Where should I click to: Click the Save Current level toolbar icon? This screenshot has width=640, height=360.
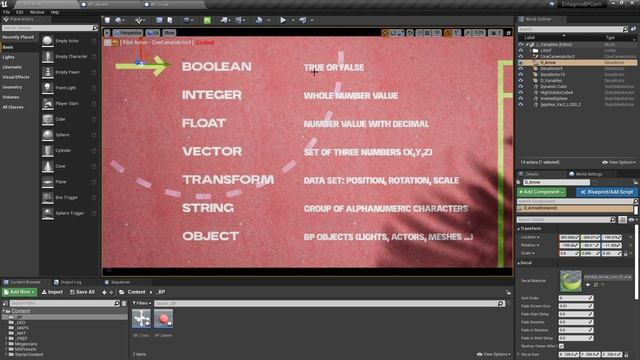[107, 20]
